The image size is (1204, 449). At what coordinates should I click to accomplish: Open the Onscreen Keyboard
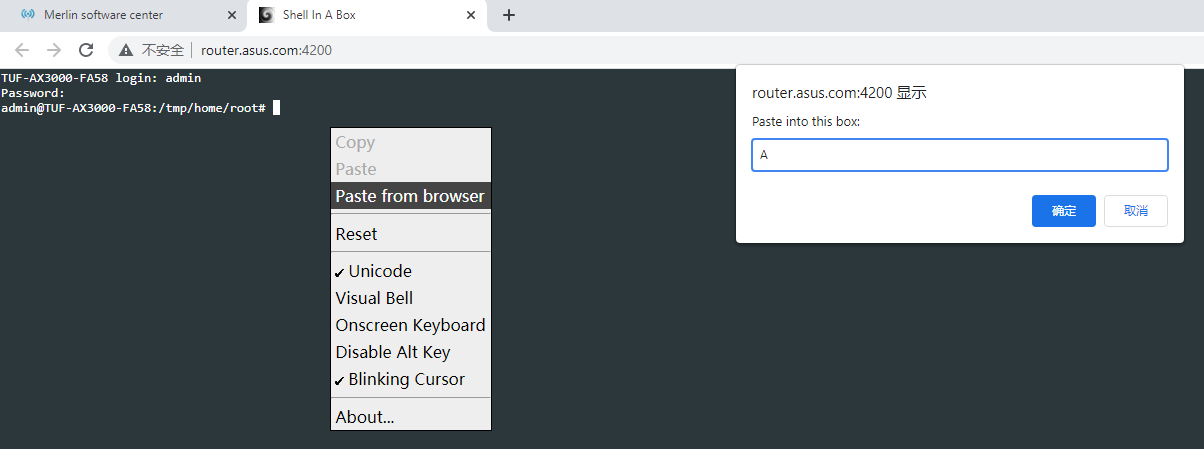pos(411,325)
